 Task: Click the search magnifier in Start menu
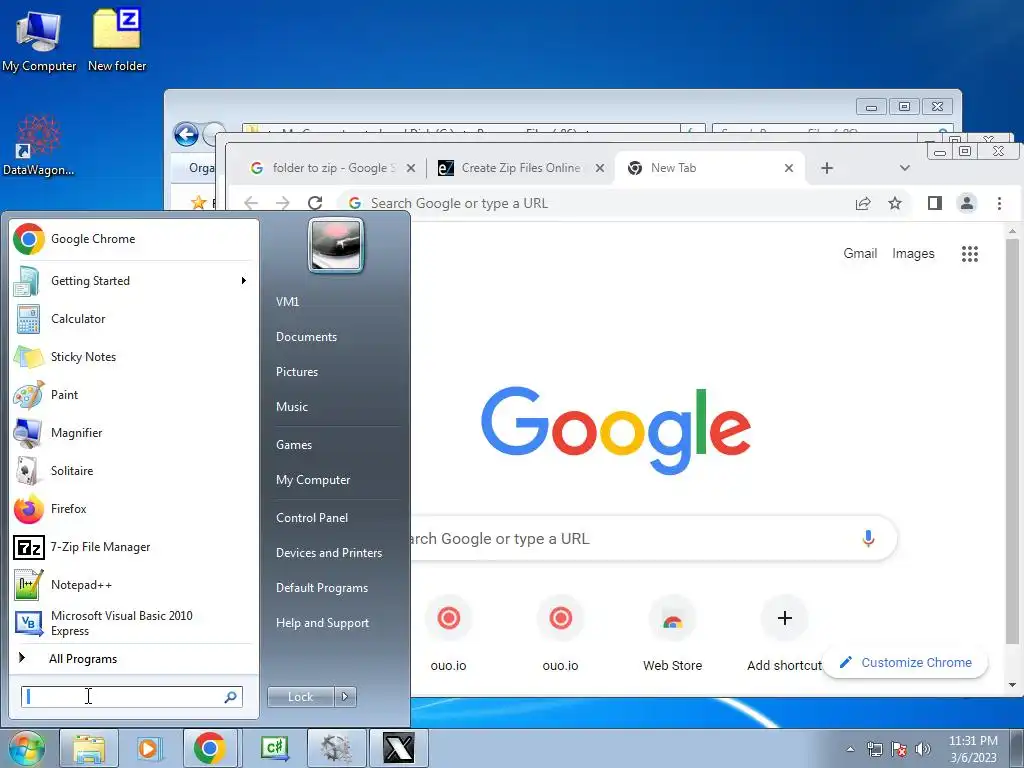(x=231, y=697)
